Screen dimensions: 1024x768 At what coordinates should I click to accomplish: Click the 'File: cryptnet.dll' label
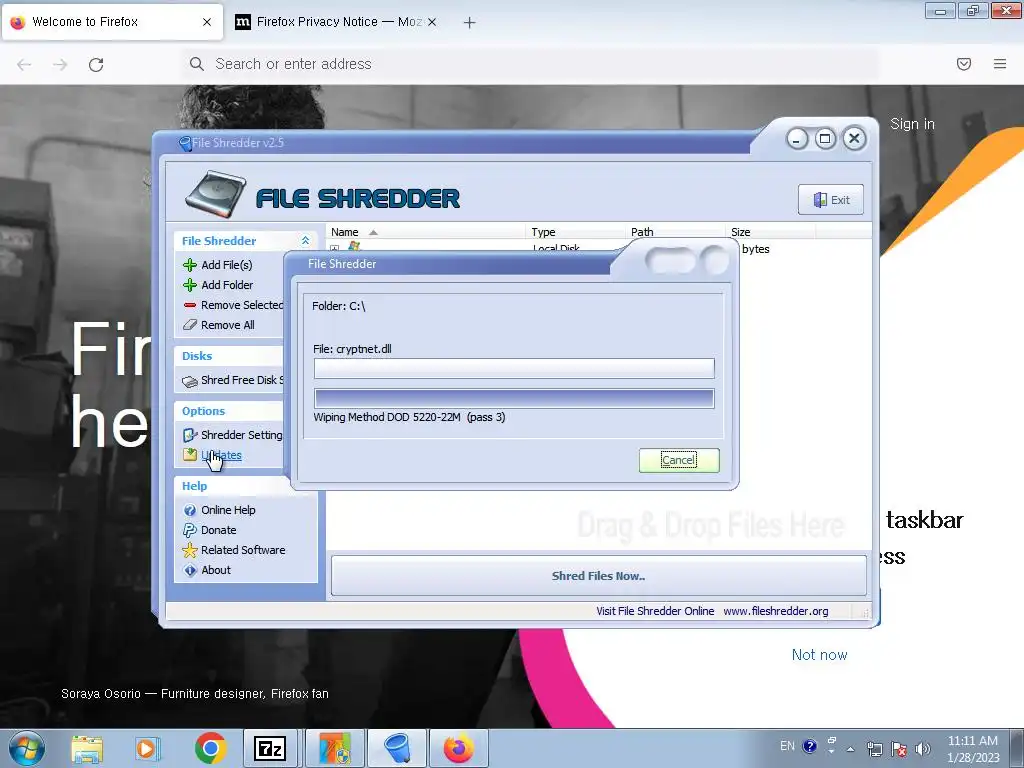pyautogui.click(x=352, y=349)
